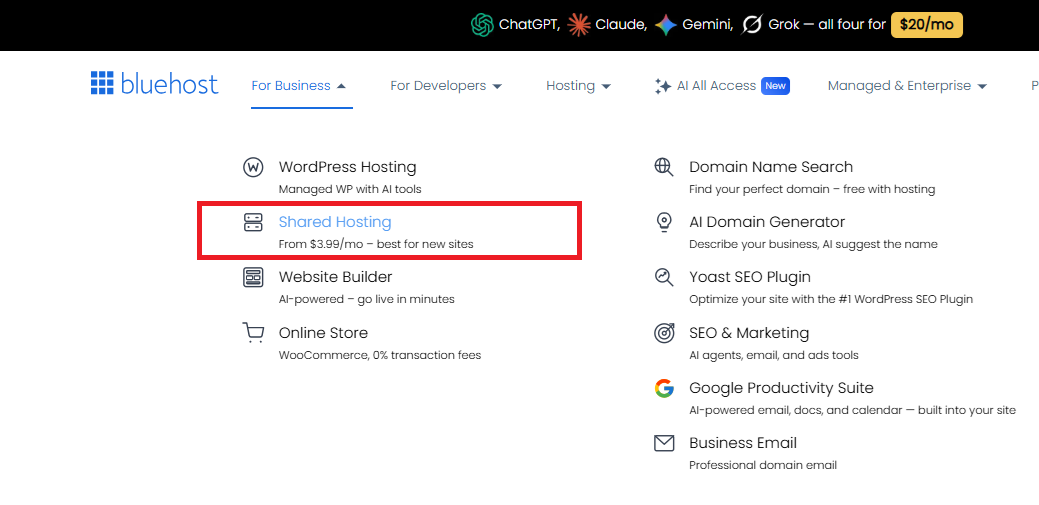Click the AI Domain Generator lightbulb icon
1039x505 pixels.
pos(664,222)
